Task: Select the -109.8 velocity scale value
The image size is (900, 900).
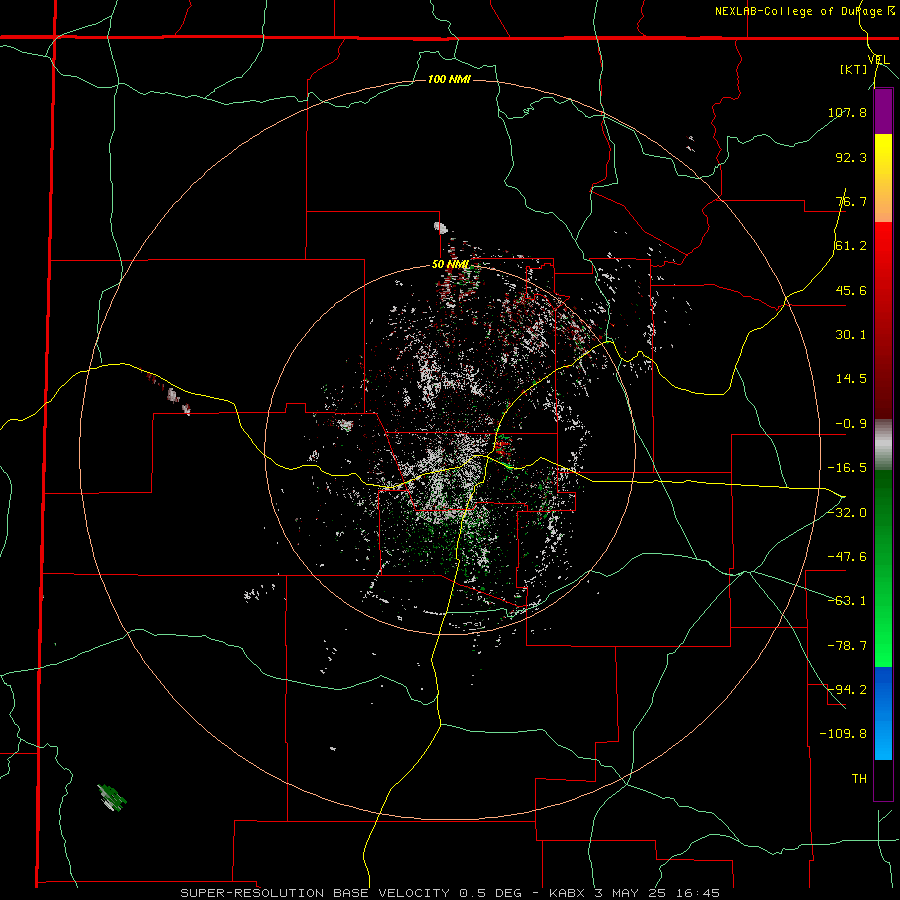Action: click(843, 734)
